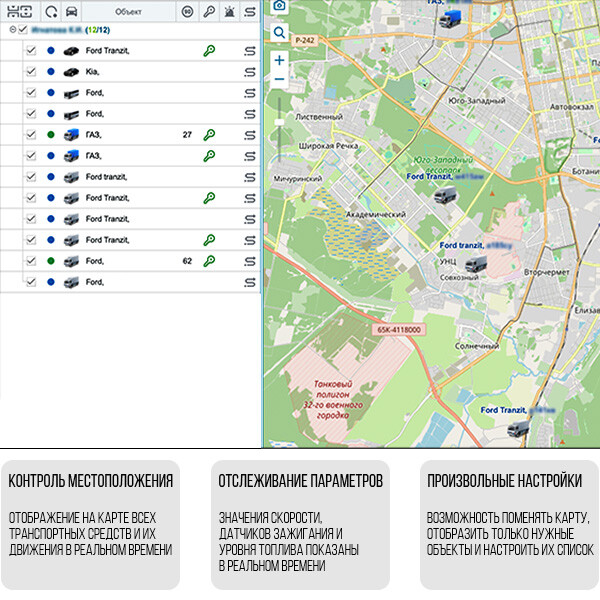Viewport: 600px width, 600px height.
Task: Toggle checkbox for ГАЗ with speed 27
Action: tap(31, 134)
